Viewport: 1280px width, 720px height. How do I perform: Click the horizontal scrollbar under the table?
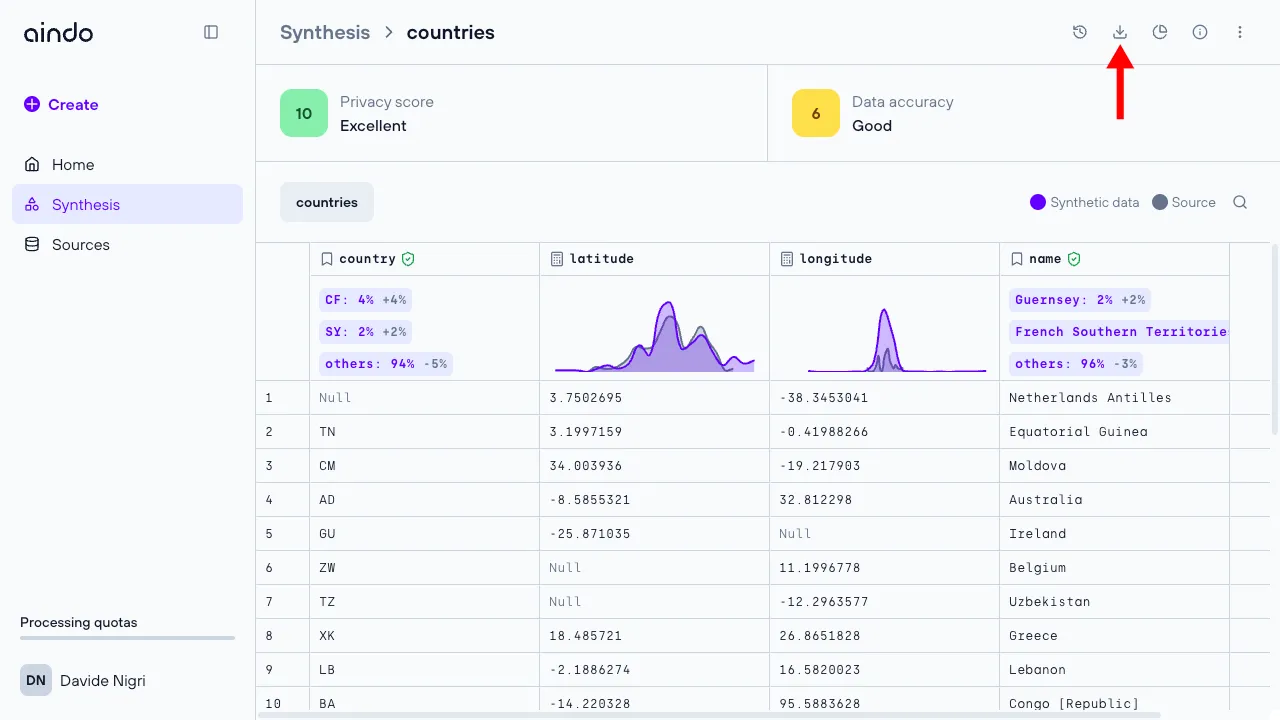(x=709, y=715)
